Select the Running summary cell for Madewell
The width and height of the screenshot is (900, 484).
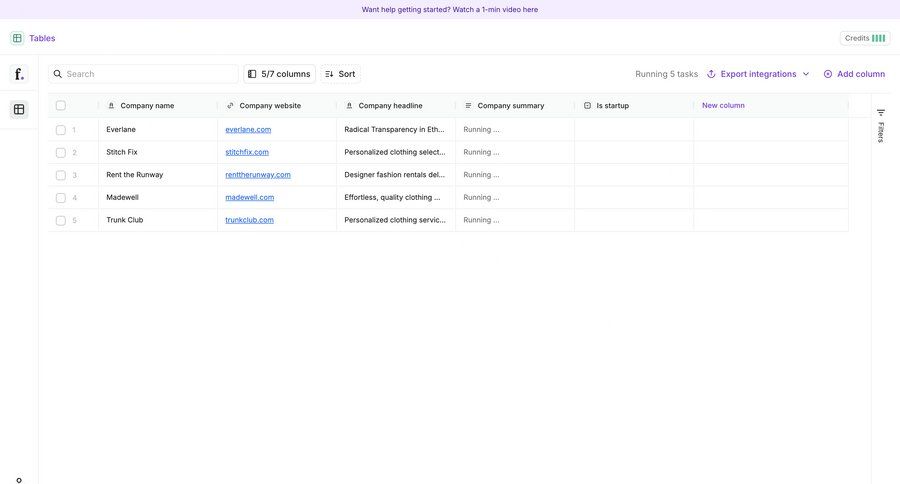515,198
